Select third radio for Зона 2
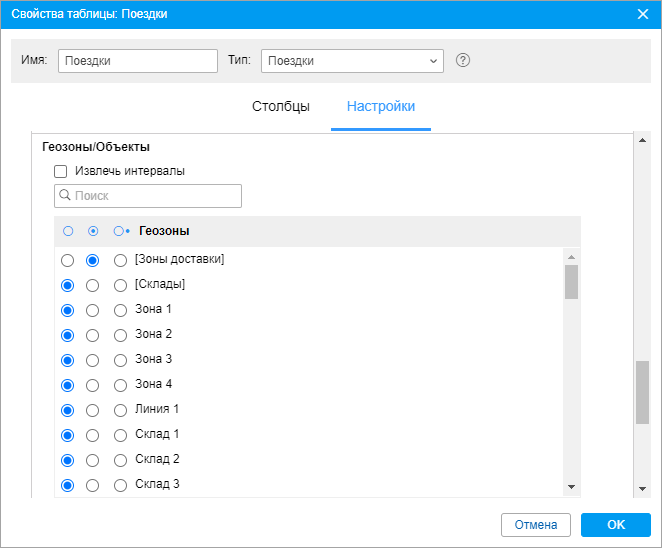This screenshot has width=662, height=548. coord(120,335)
